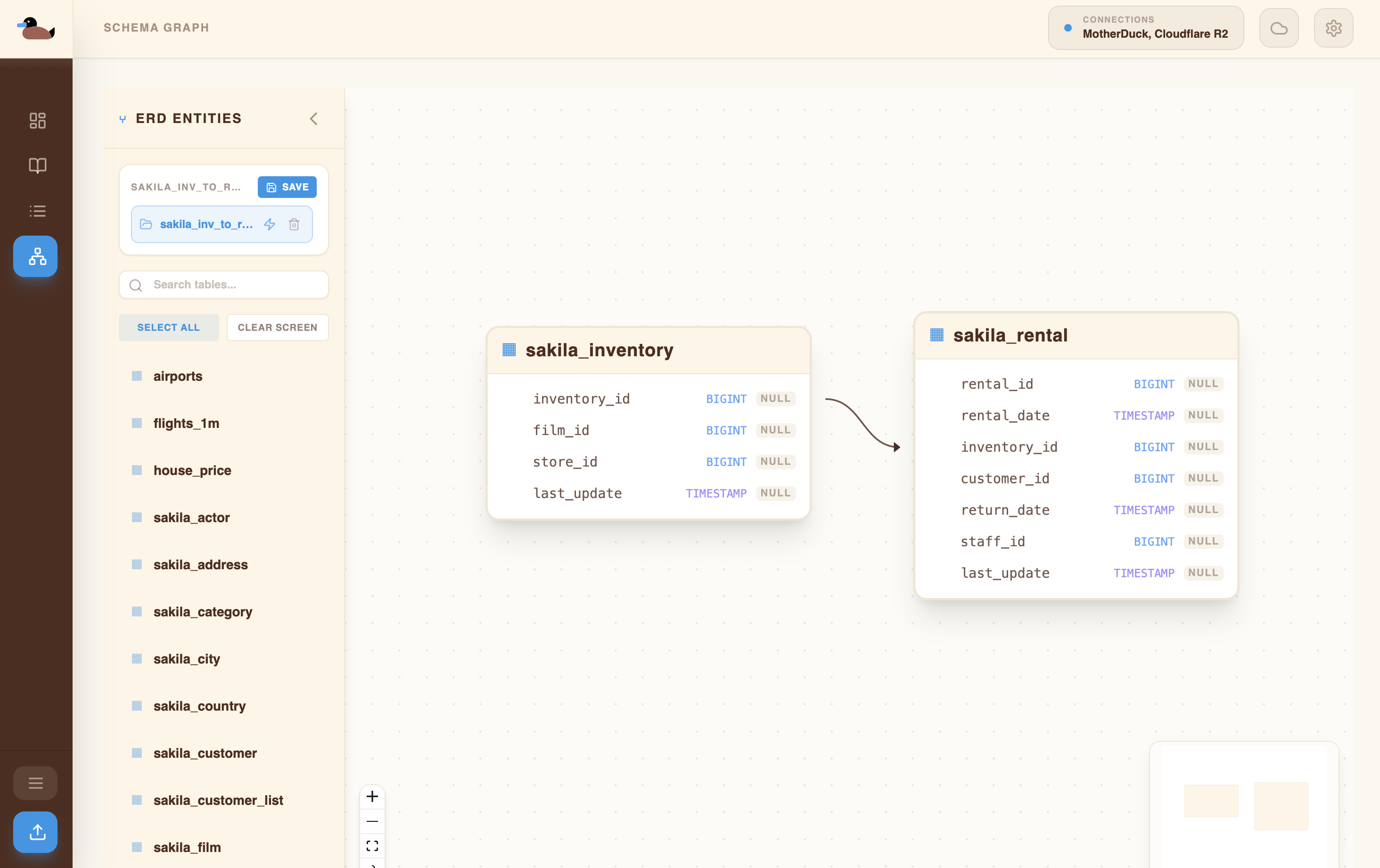Open settings gear icon

[1333, 28]
